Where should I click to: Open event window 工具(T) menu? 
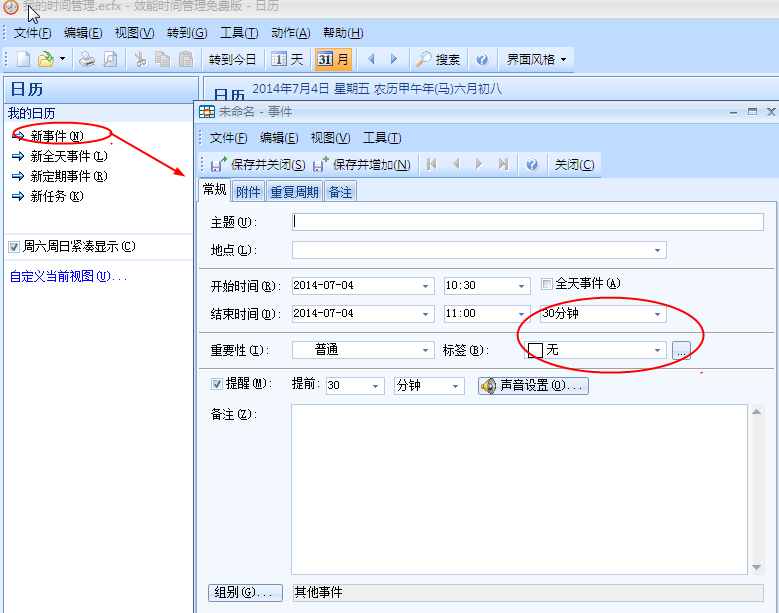(382, 138)
